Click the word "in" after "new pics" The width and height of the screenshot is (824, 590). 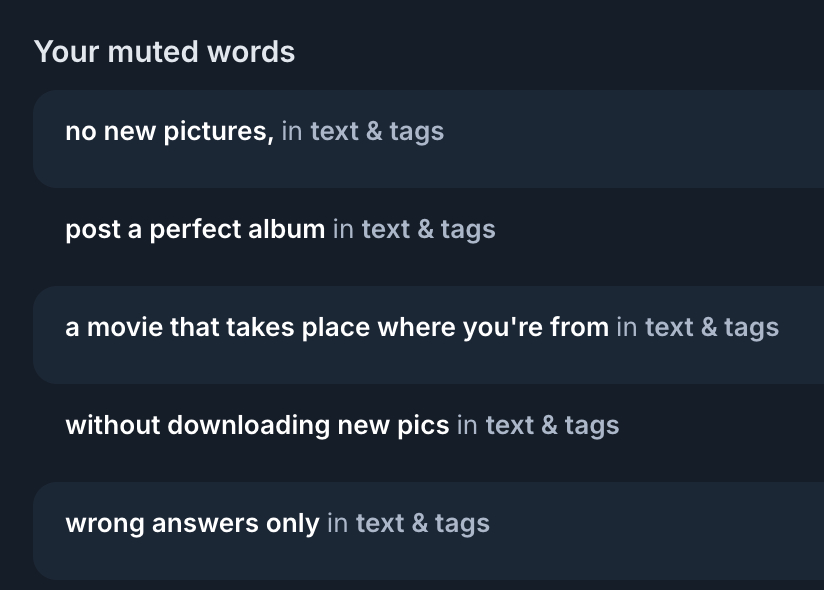[467, 425]
